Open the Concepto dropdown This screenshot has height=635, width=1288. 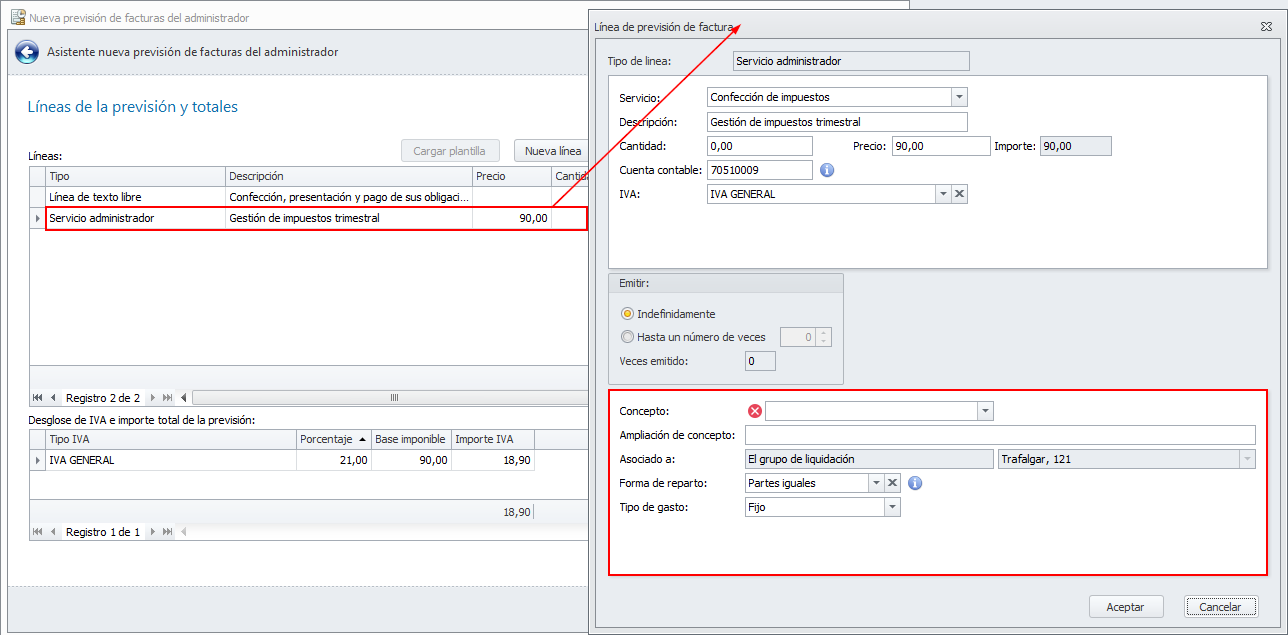986,411
